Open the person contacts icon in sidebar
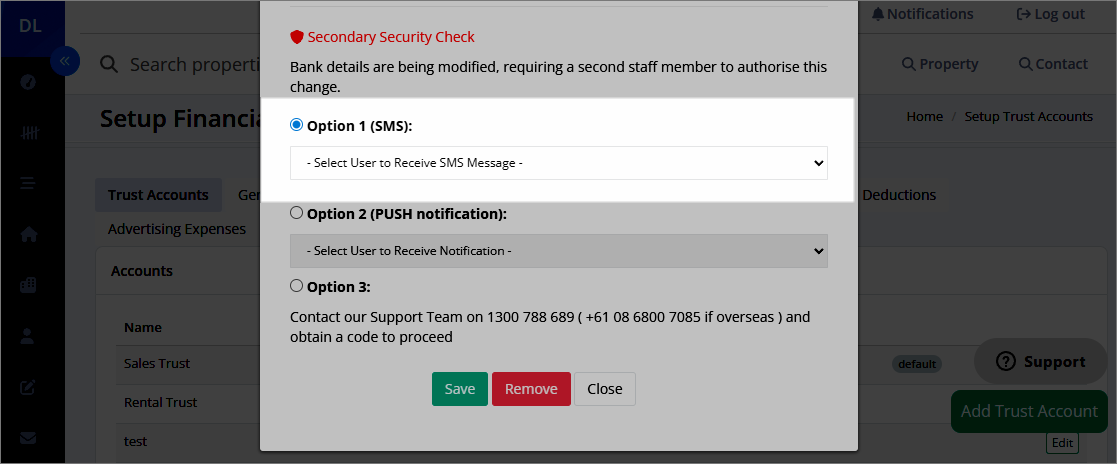Image resolution: width=1117 pixels, height=464 pixels. click(28, 336)
